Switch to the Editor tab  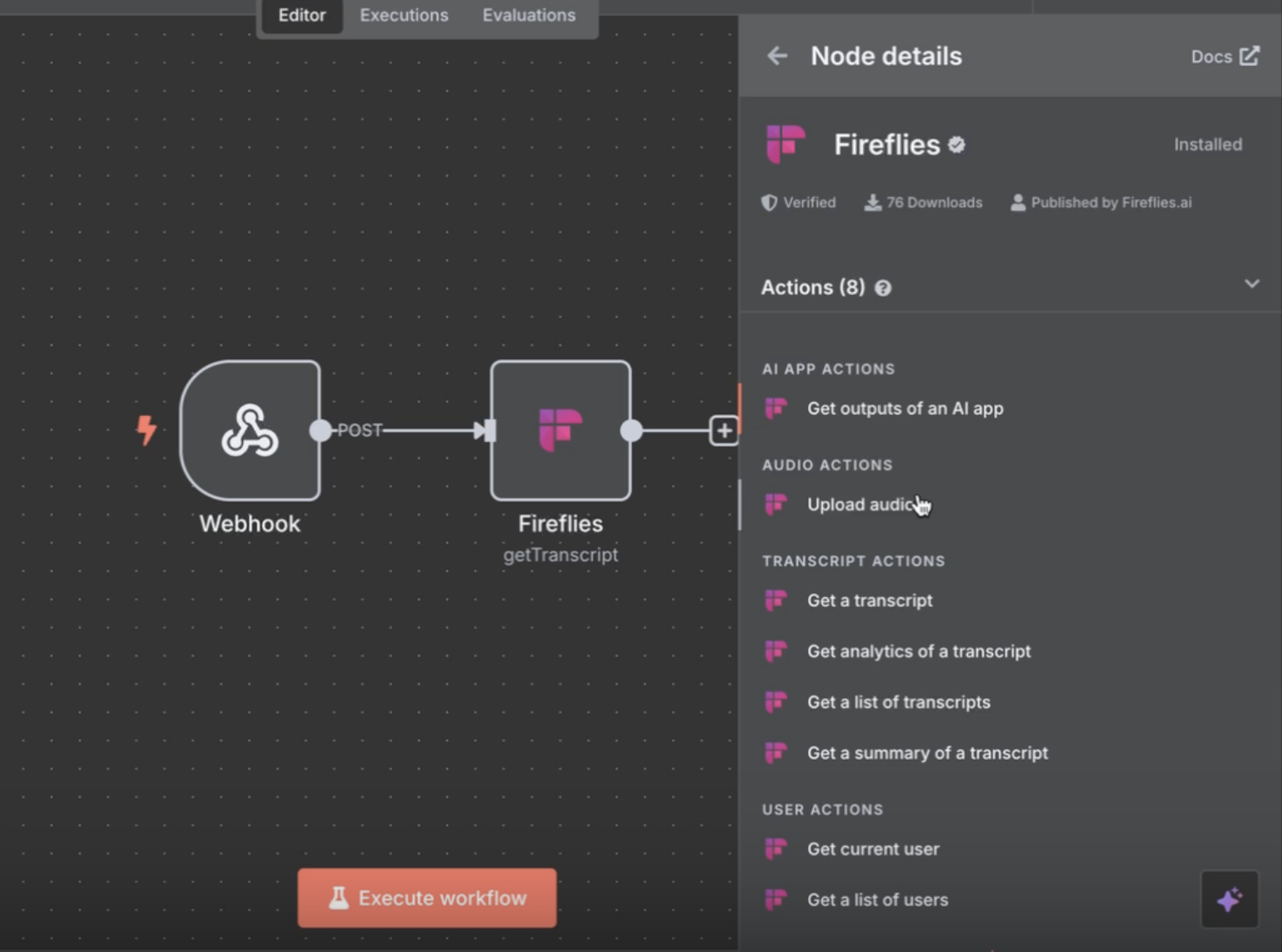tap(301, 15)
